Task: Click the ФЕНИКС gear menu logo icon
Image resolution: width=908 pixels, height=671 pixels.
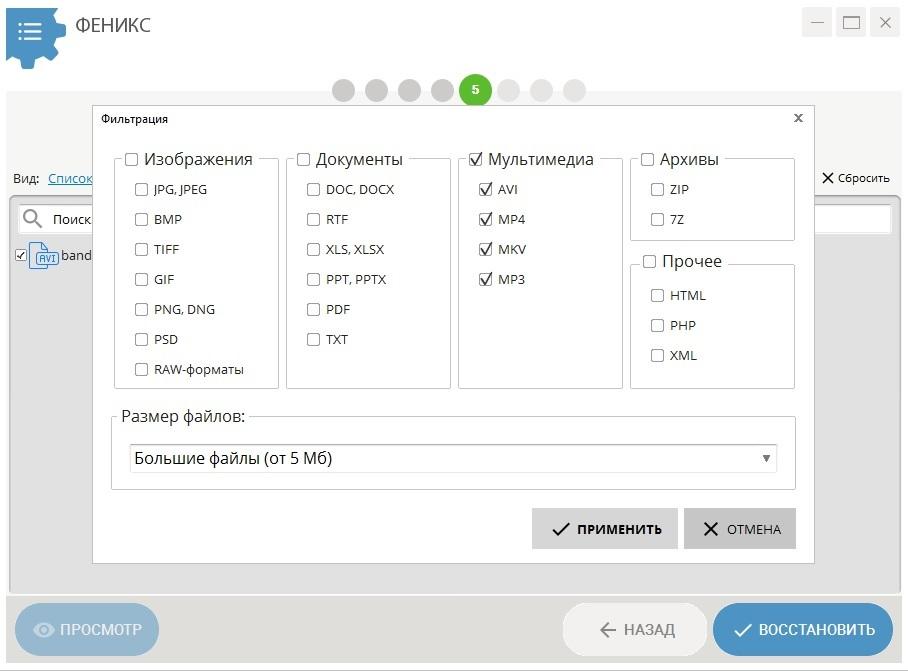Action: (x=32, y=32)
